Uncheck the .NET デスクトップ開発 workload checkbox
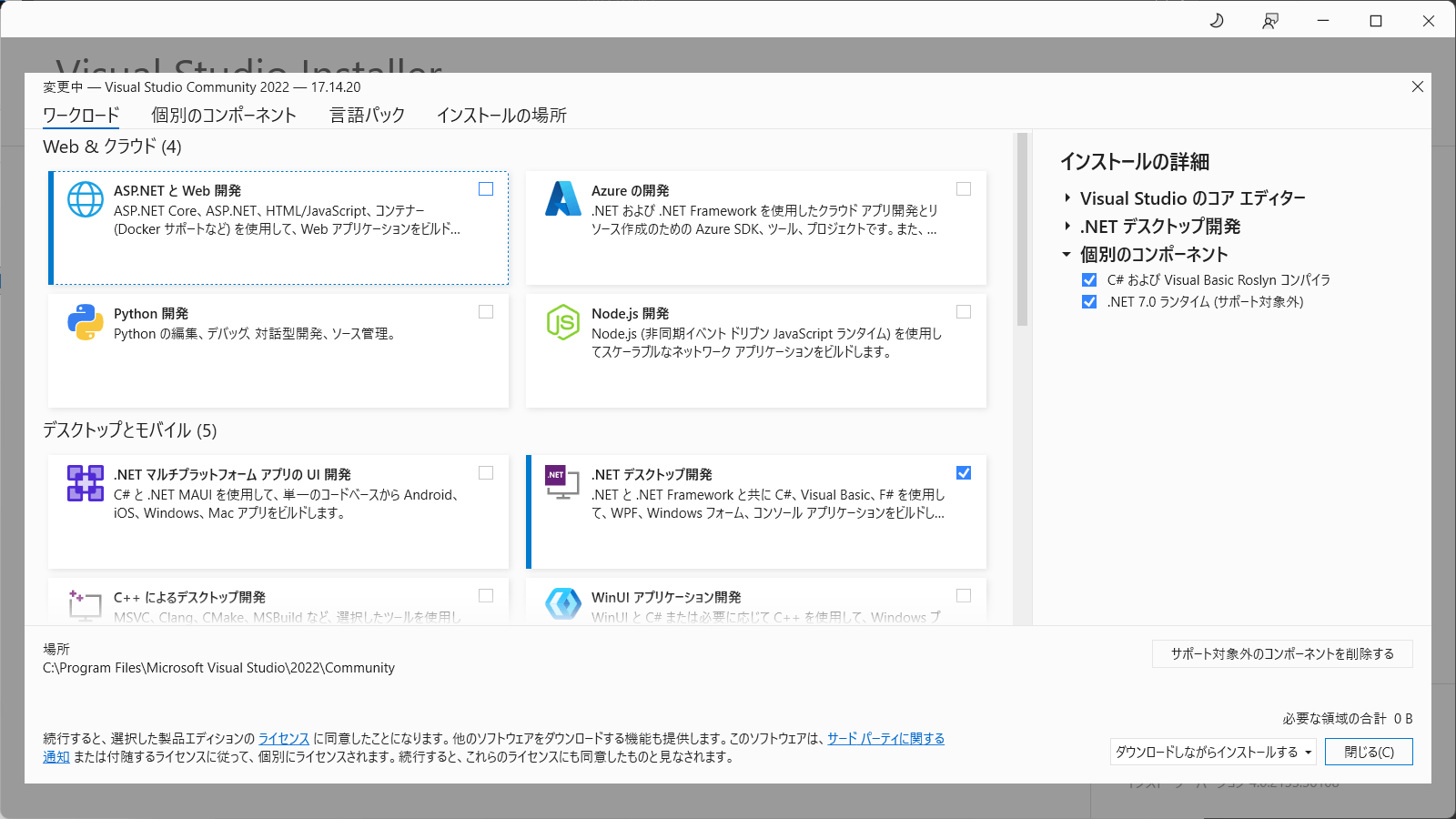The width and height of the screenshot is (1456, 819). click(964, 473)
